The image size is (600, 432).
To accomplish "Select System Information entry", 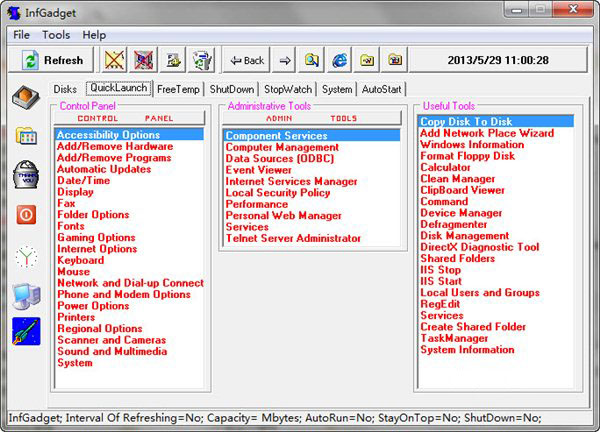I will 467,349.
